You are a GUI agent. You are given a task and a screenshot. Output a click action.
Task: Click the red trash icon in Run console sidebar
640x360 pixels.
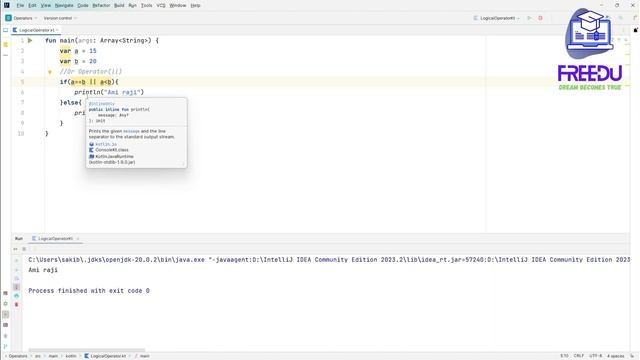[x=17, y=304]
